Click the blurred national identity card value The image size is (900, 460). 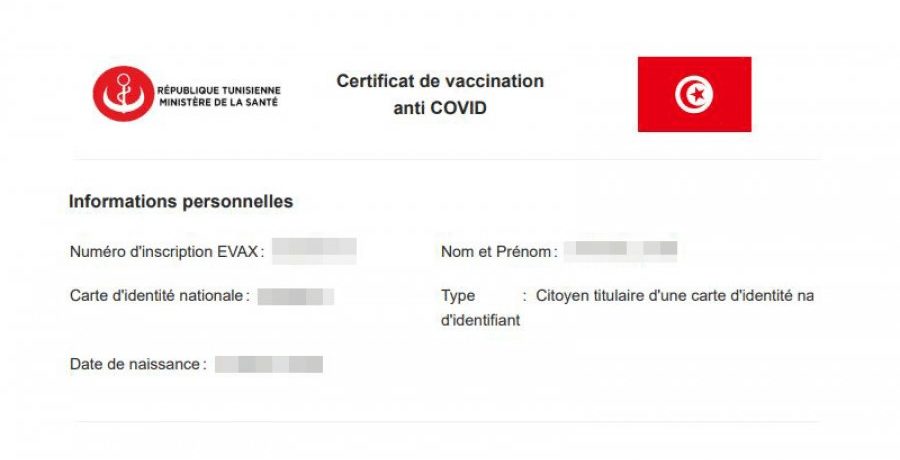pos(295,296)
